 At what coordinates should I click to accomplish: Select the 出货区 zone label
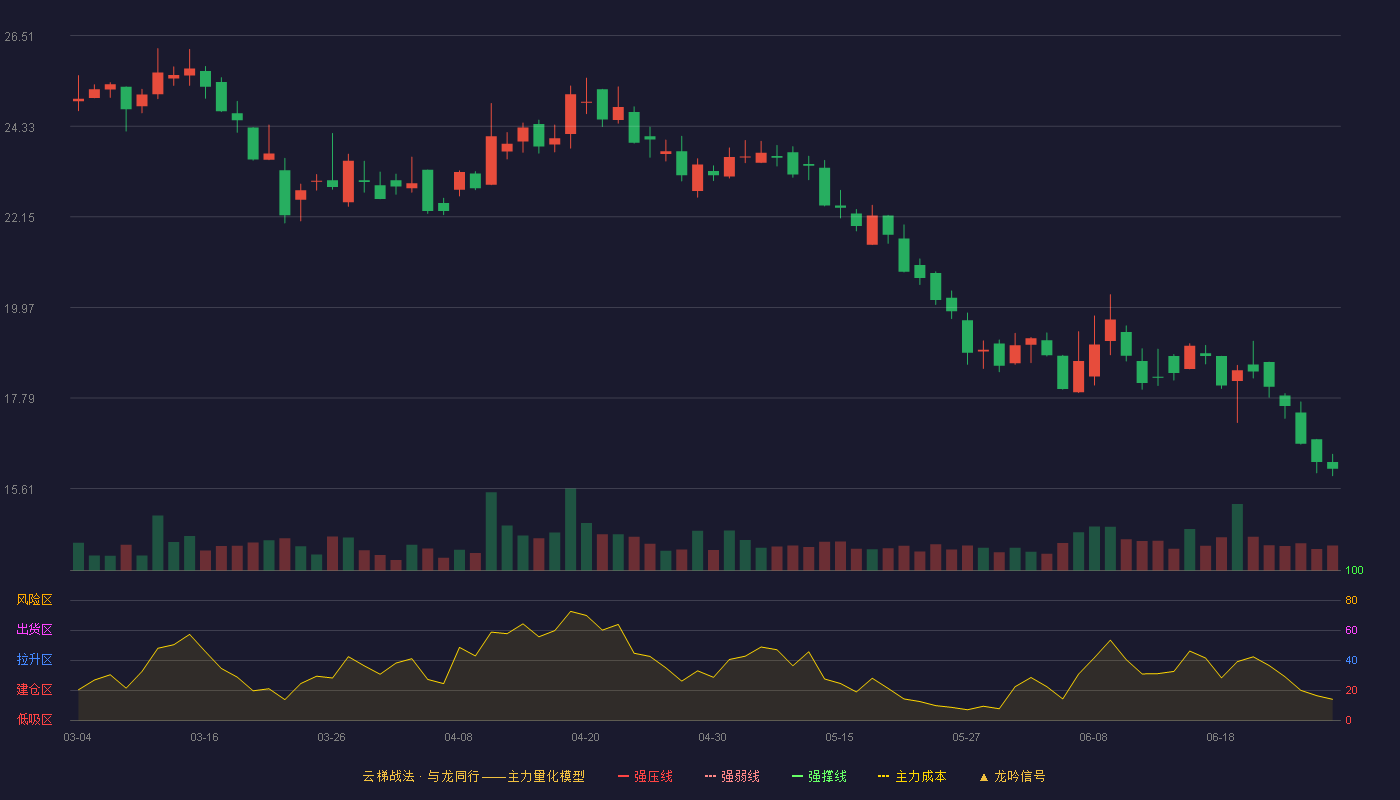34,630
